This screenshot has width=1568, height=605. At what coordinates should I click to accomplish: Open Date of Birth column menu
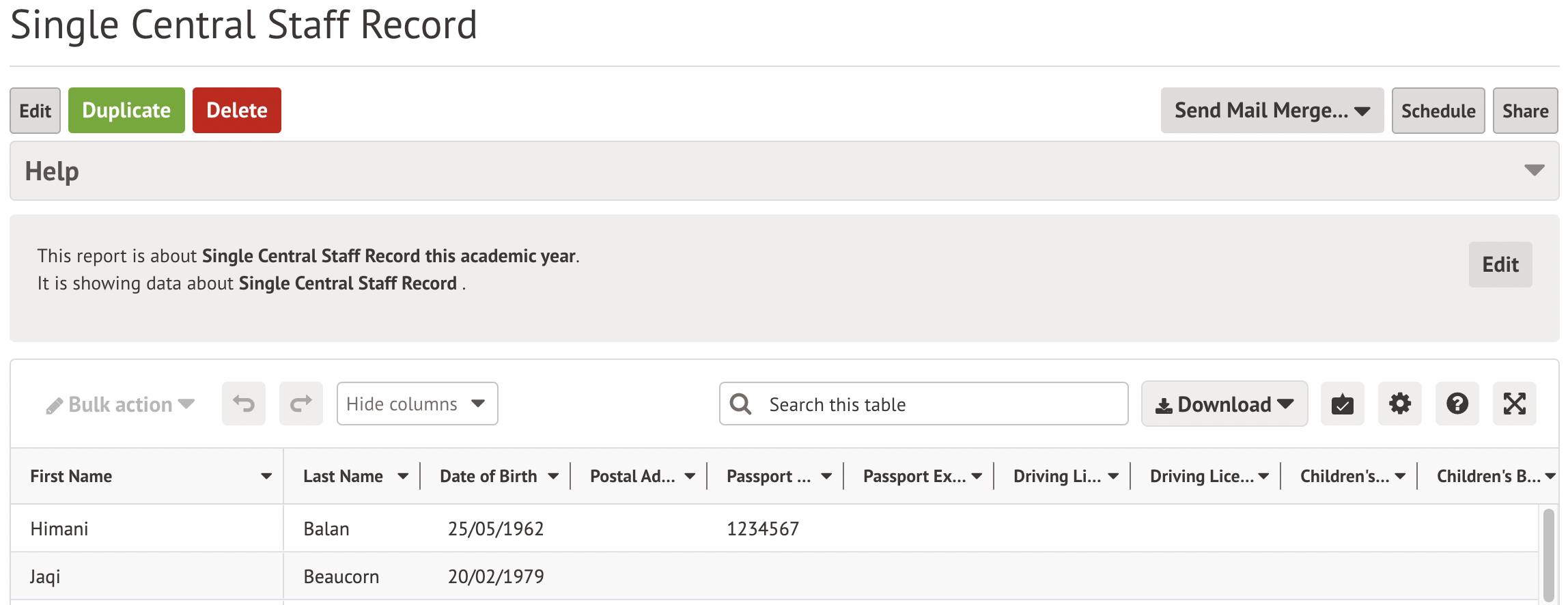[x=553, y=477]
